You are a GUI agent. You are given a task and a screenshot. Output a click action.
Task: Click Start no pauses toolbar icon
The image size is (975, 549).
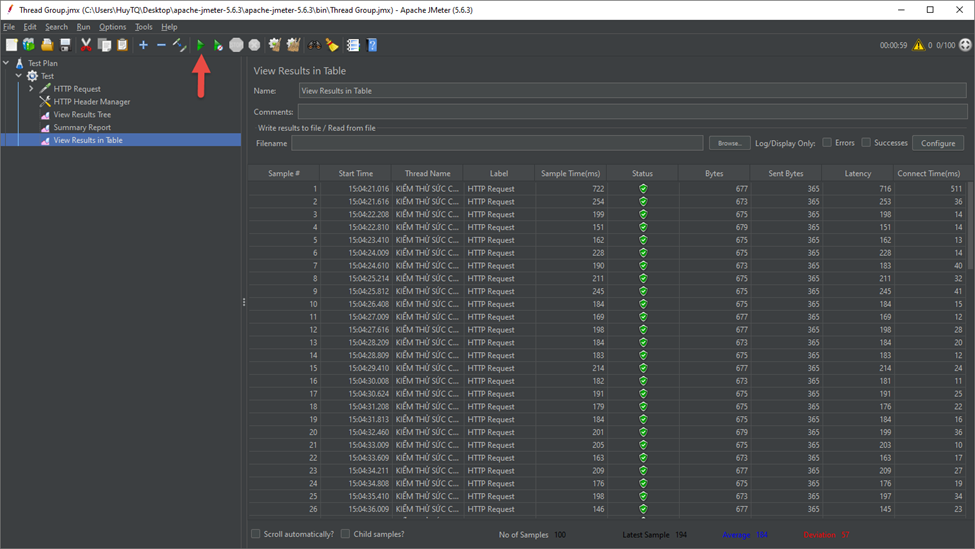pyautogui.click(x=218, y=45)
